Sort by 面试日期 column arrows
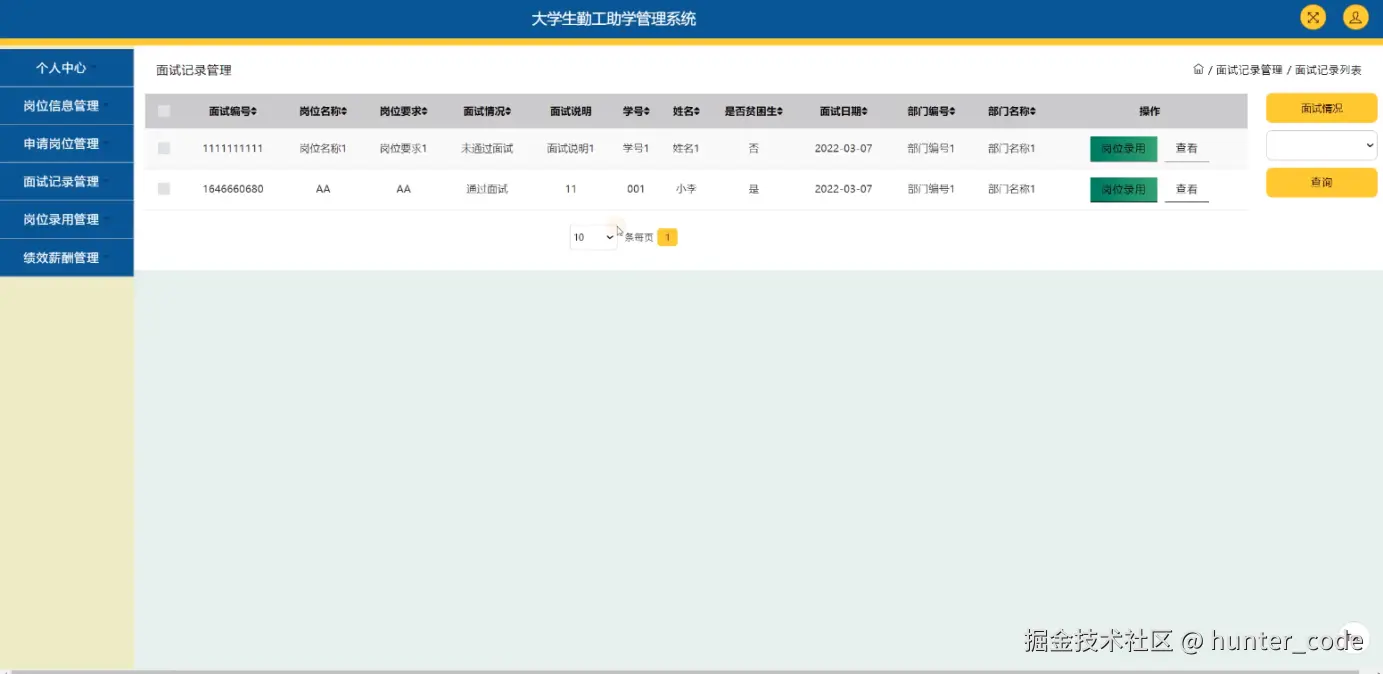 tap(865, 111)
